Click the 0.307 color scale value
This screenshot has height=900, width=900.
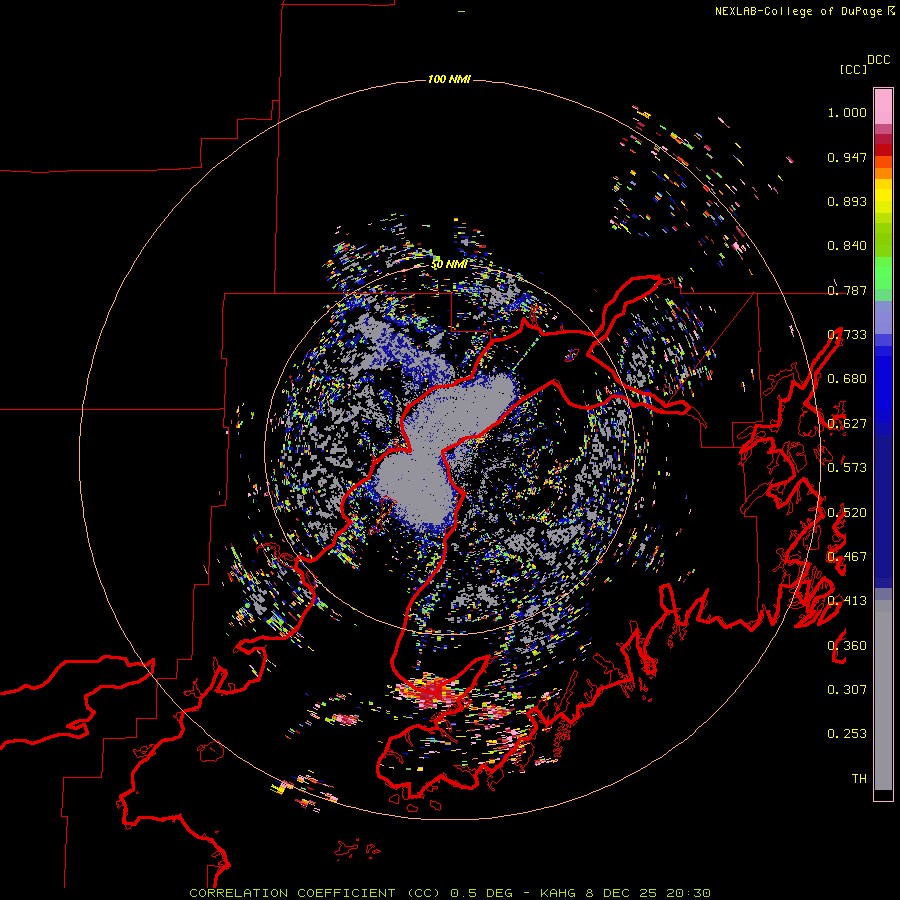(847, 690)
